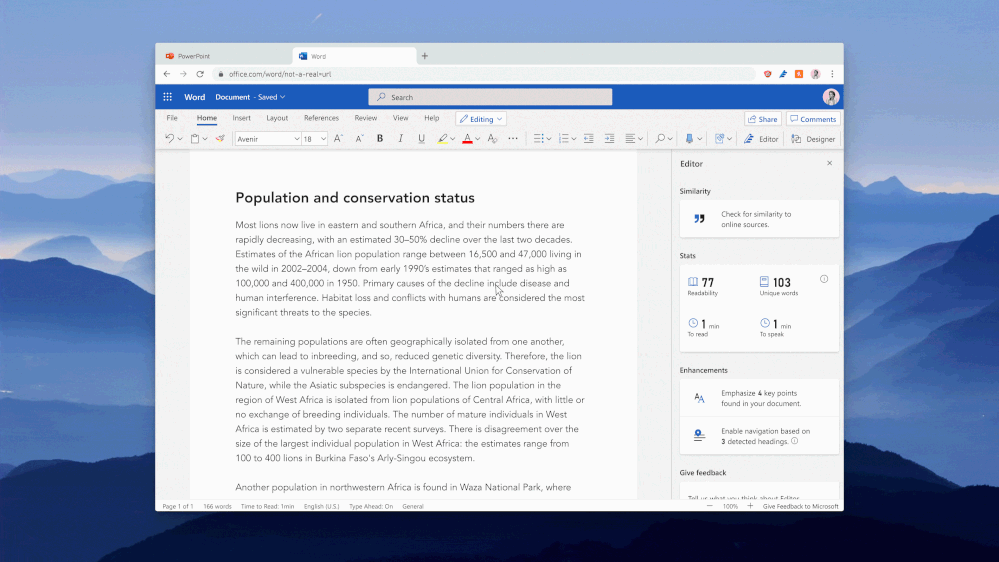Click the red font color swatch
Screen dimensions: 999x562
click(x=467, y=139)
